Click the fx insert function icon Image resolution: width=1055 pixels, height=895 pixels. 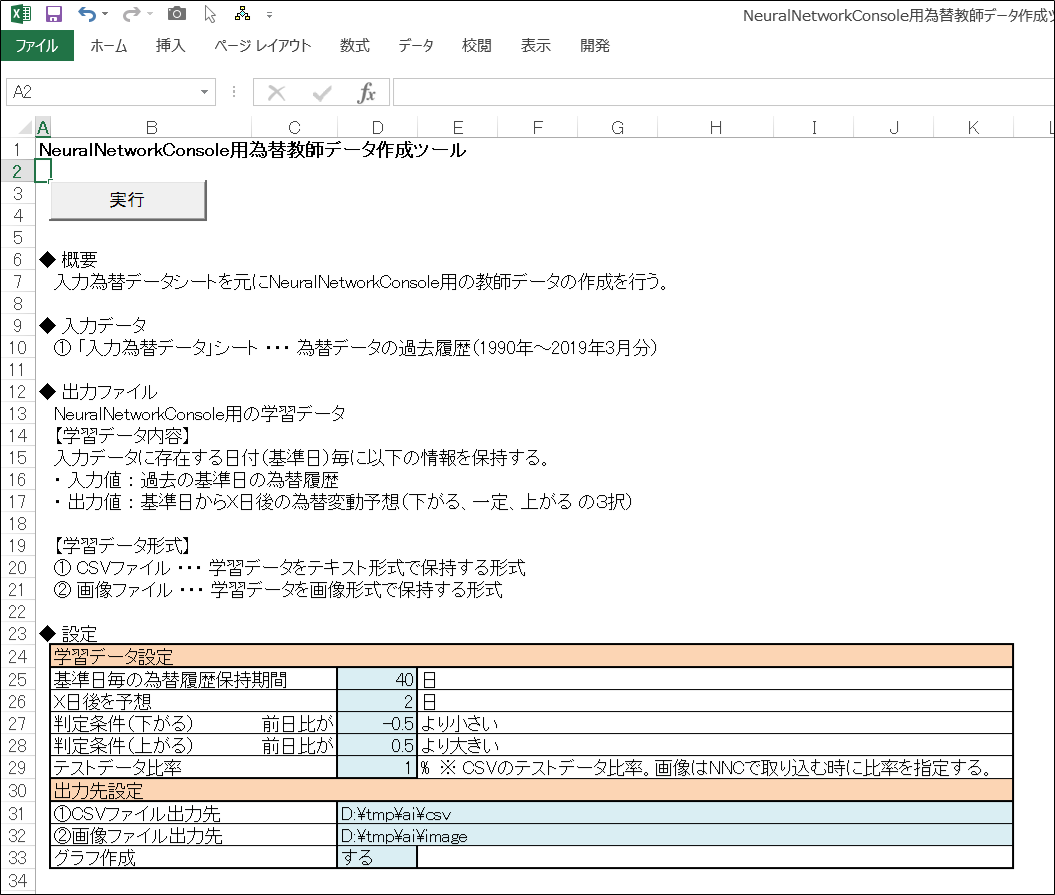pyautogui.click(x=367, y=93)
